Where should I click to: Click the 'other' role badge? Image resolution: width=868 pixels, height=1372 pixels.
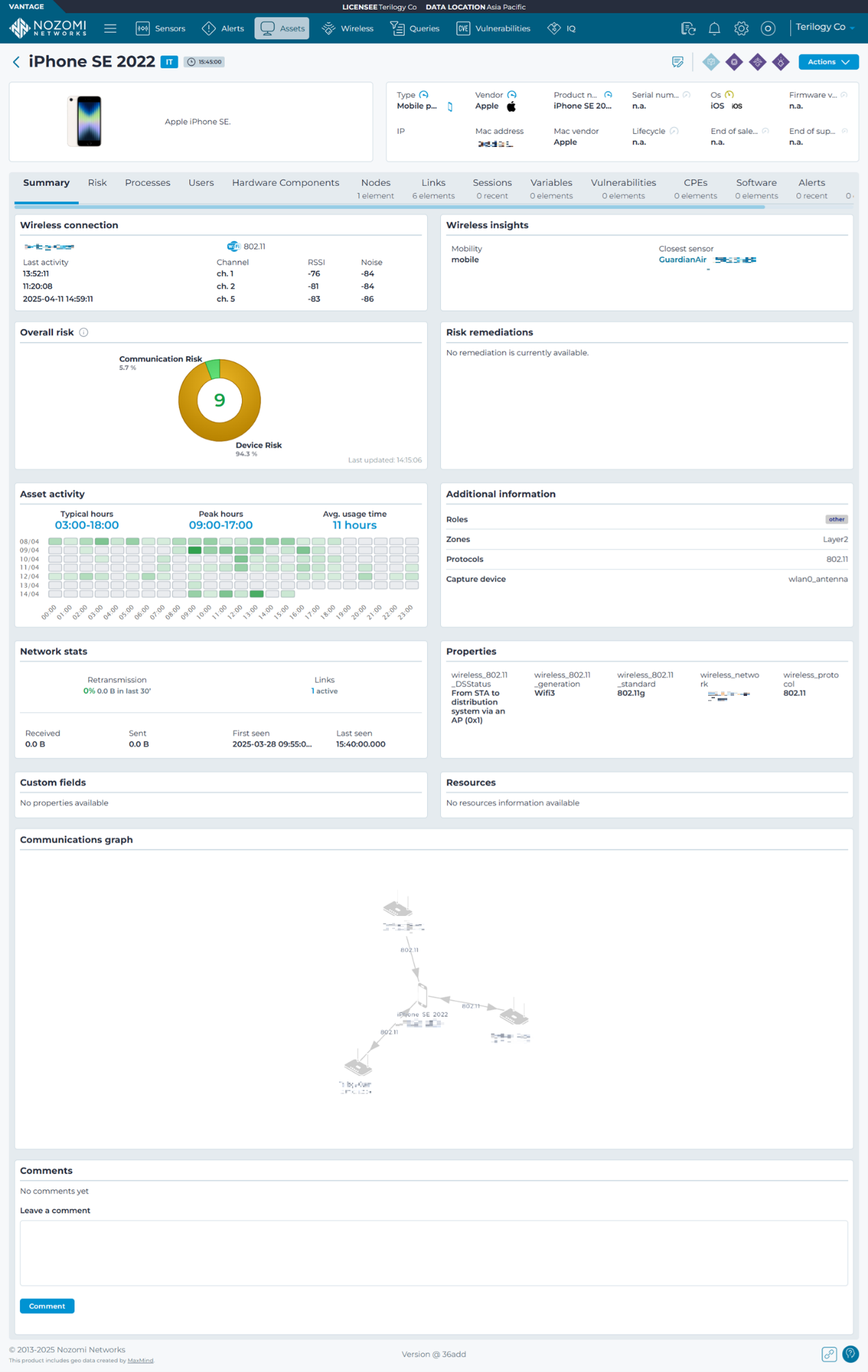tap(837, 520)
